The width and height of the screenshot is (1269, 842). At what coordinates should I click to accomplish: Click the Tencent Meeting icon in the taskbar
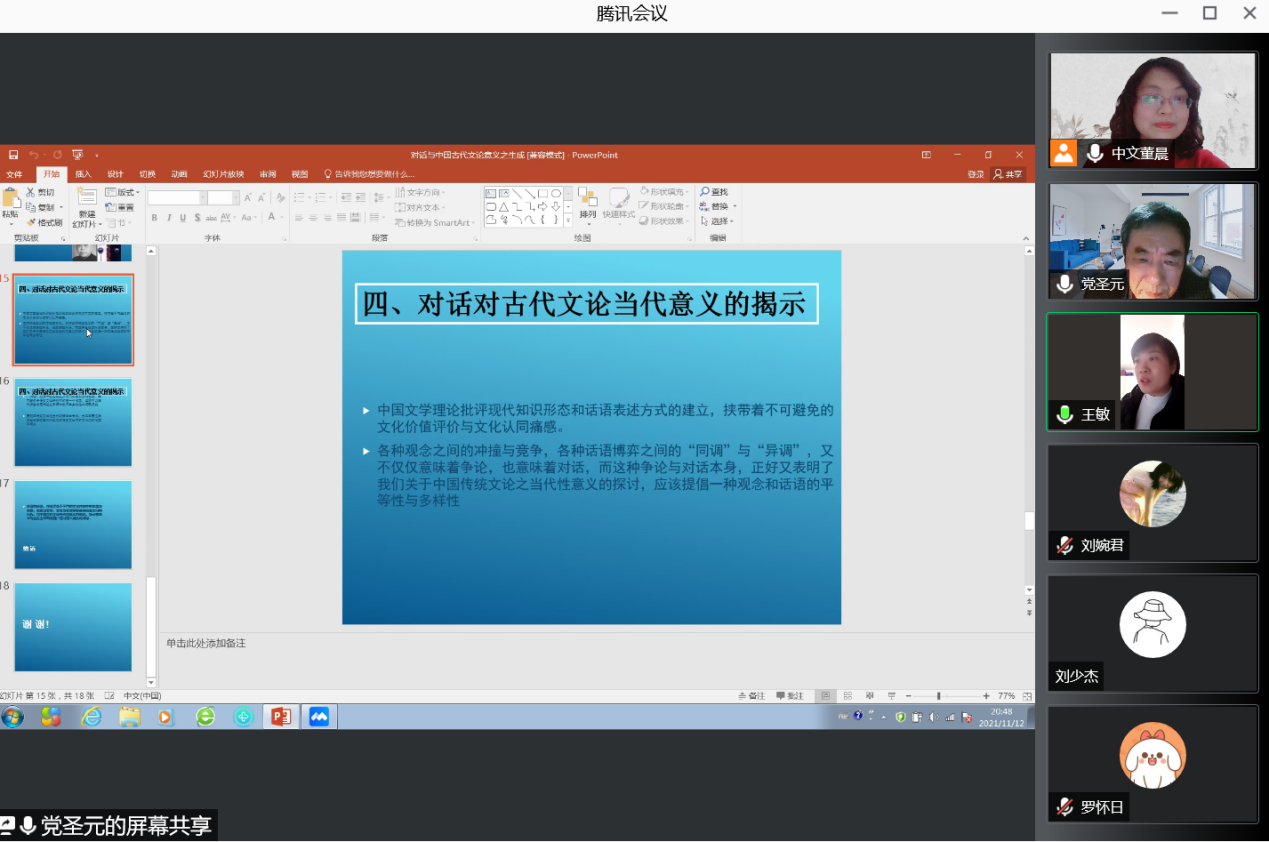pos(319,717)
